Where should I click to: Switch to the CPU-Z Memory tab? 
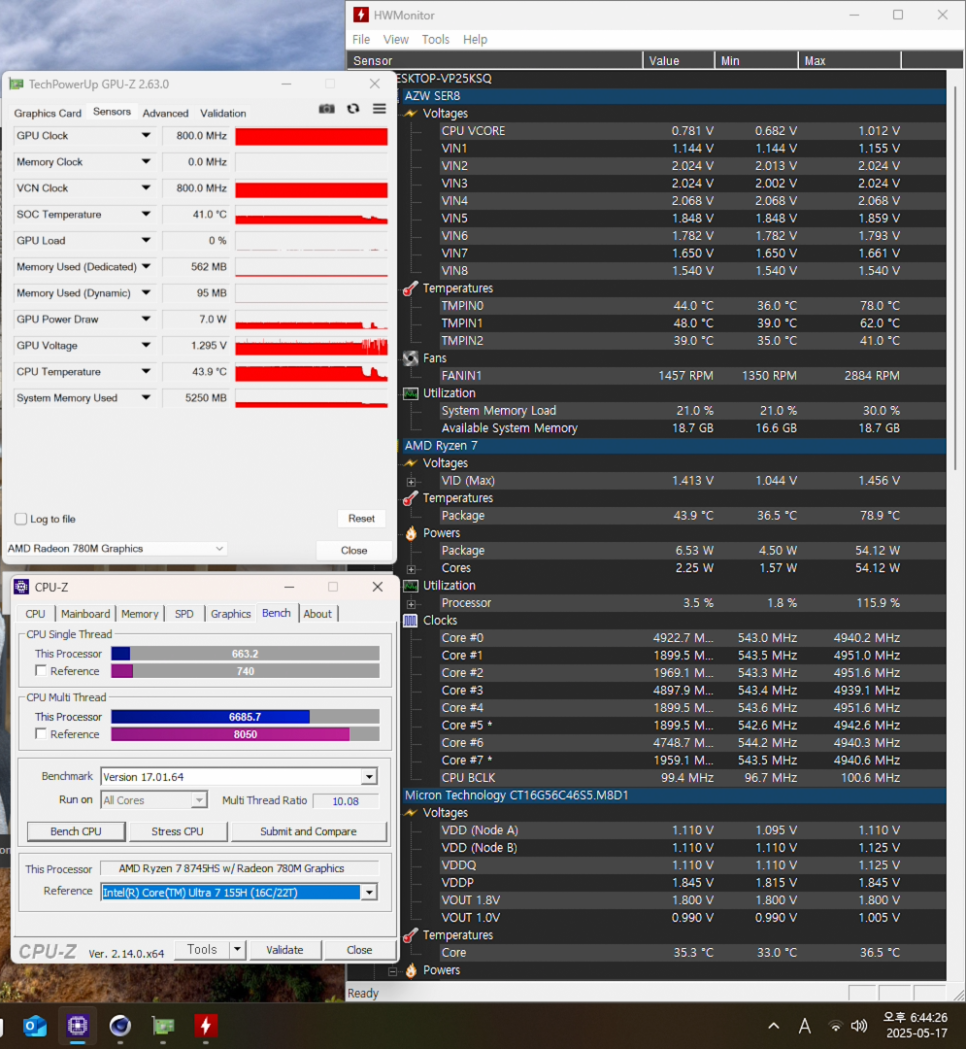(140, 613)
